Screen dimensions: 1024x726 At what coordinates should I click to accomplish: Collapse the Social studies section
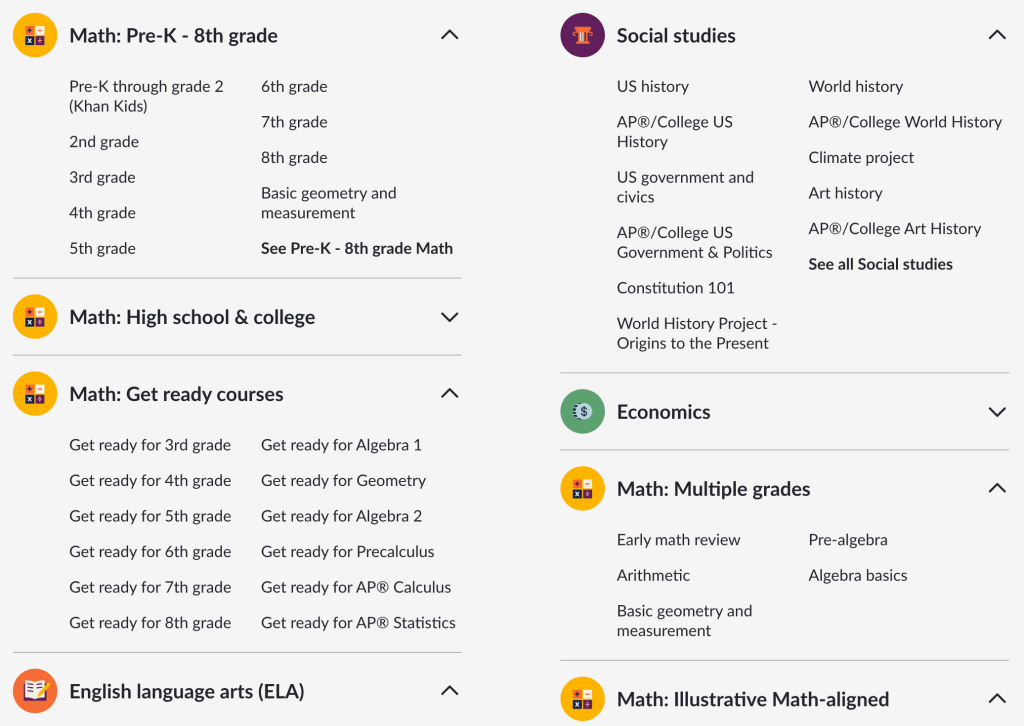coord(996,34)
